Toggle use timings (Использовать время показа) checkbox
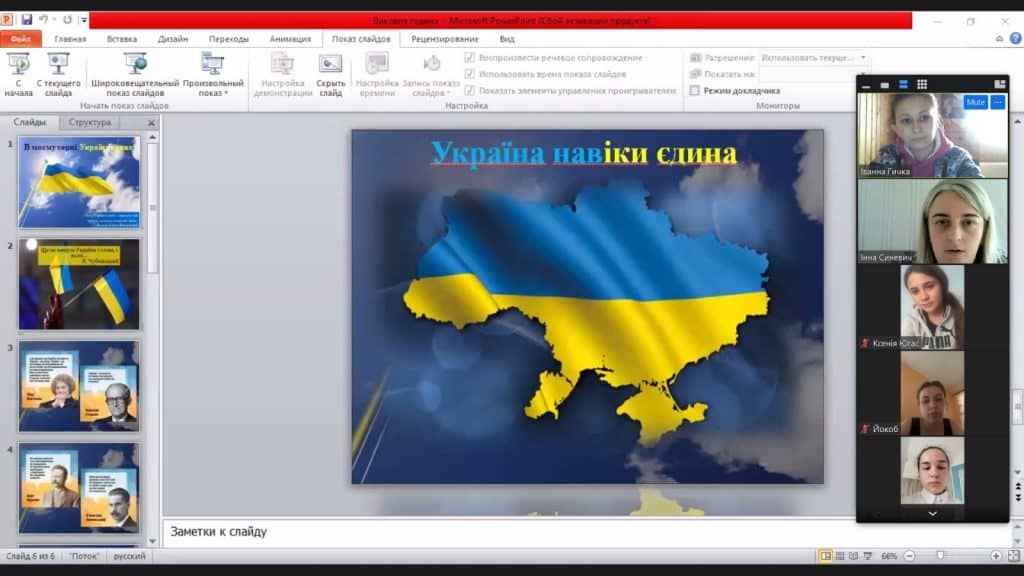This screenshot has width=1024, height=576. pos(470,74)
